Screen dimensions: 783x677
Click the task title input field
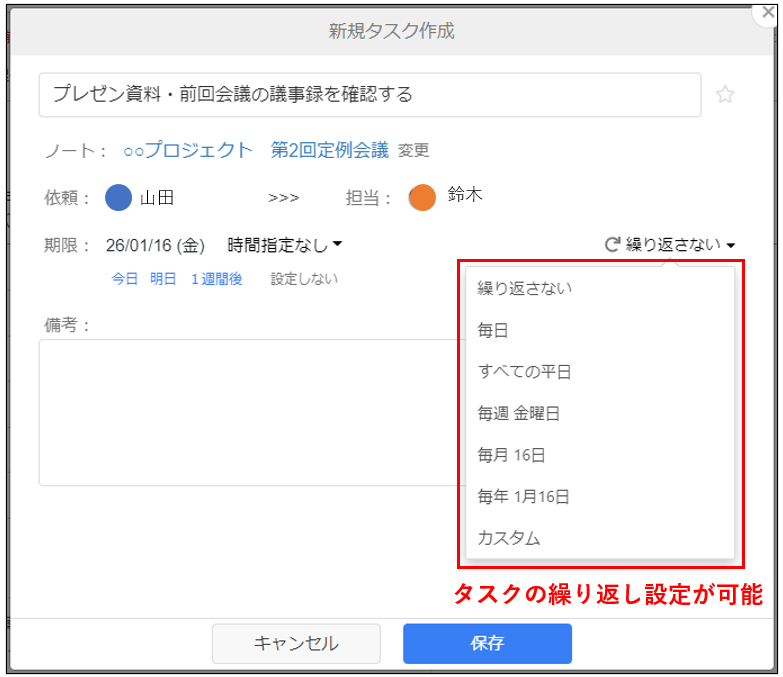pyautogui.click(x=370, y=95)
